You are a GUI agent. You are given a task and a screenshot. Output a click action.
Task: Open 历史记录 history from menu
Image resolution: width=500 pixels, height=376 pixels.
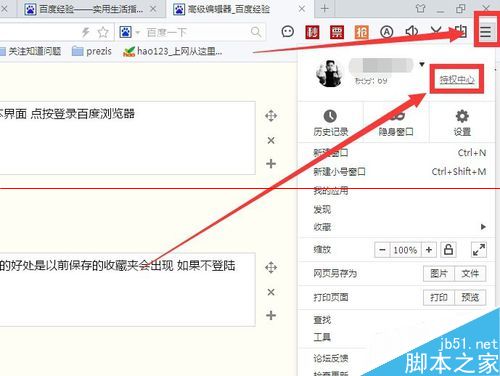pos(330,123)
